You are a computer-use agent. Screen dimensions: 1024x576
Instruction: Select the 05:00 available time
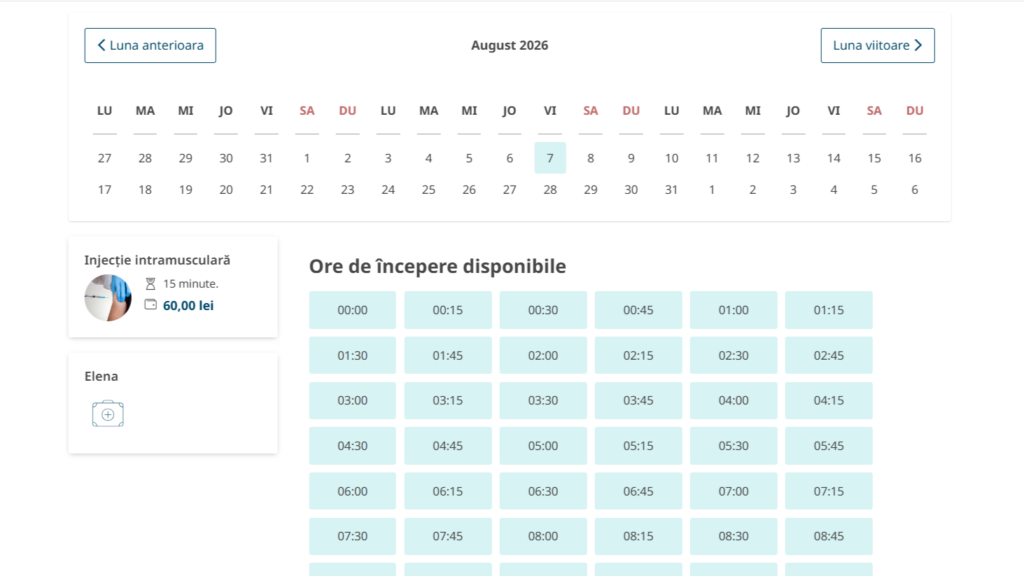[x=543, y=446]
